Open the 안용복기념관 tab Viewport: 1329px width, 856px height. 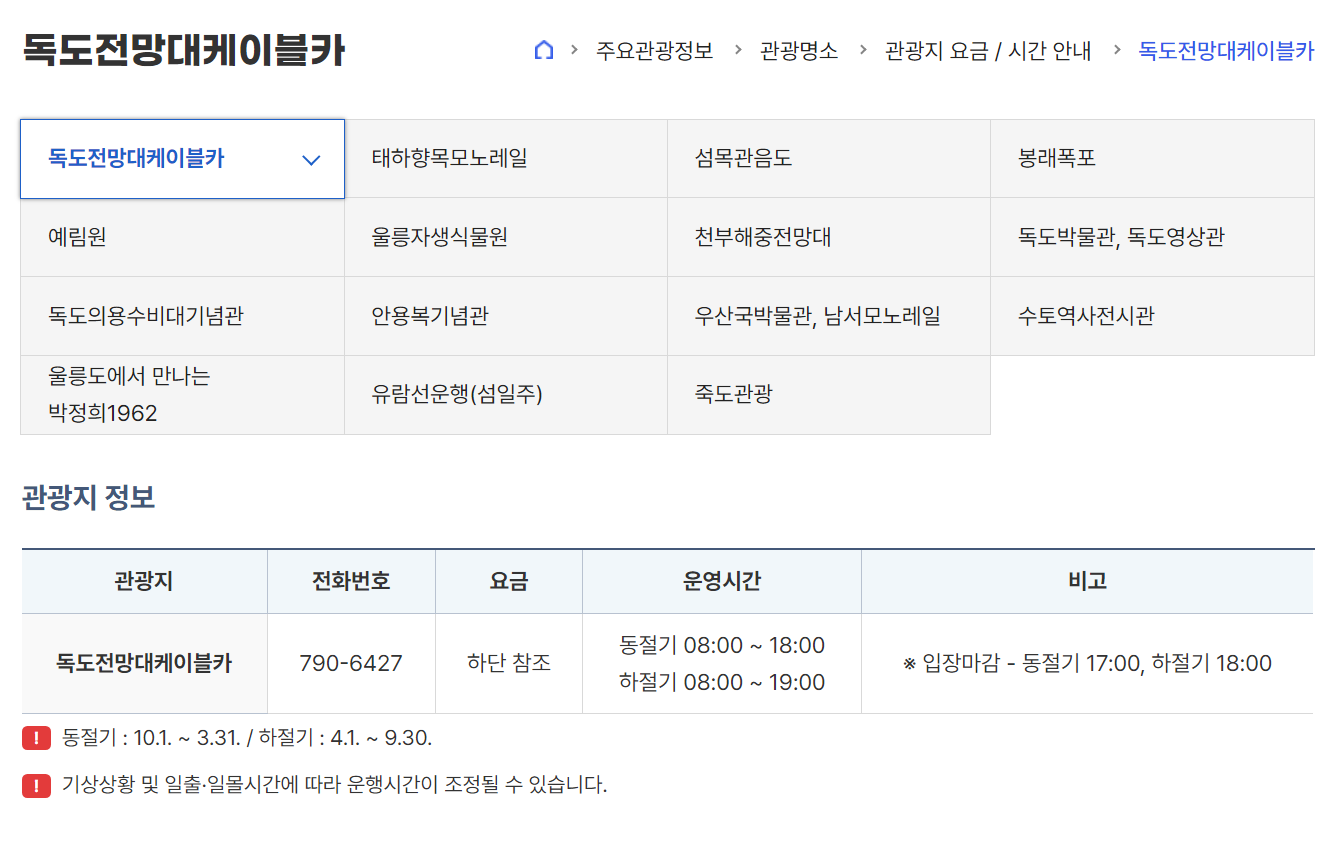tap(506, 317)
